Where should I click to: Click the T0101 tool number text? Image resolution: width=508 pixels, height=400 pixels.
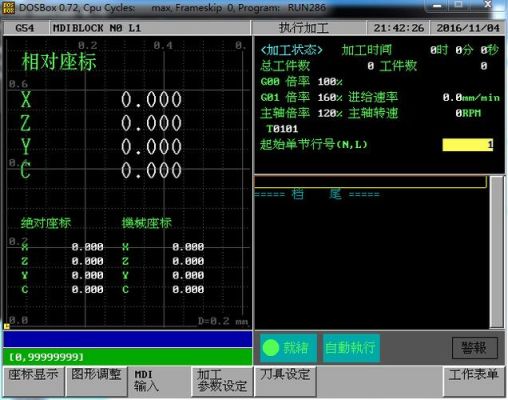(x=282, y=129)
